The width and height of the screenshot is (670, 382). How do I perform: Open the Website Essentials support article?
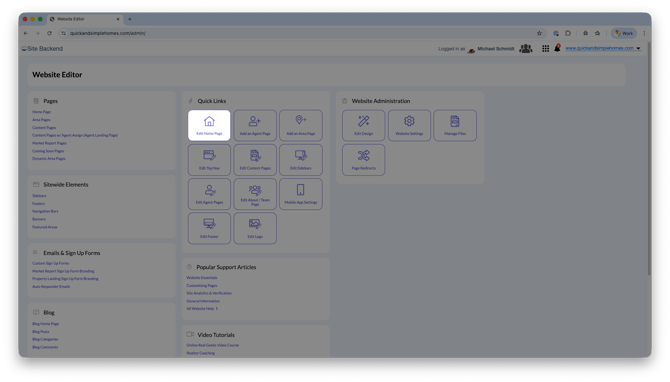[202, 278]
